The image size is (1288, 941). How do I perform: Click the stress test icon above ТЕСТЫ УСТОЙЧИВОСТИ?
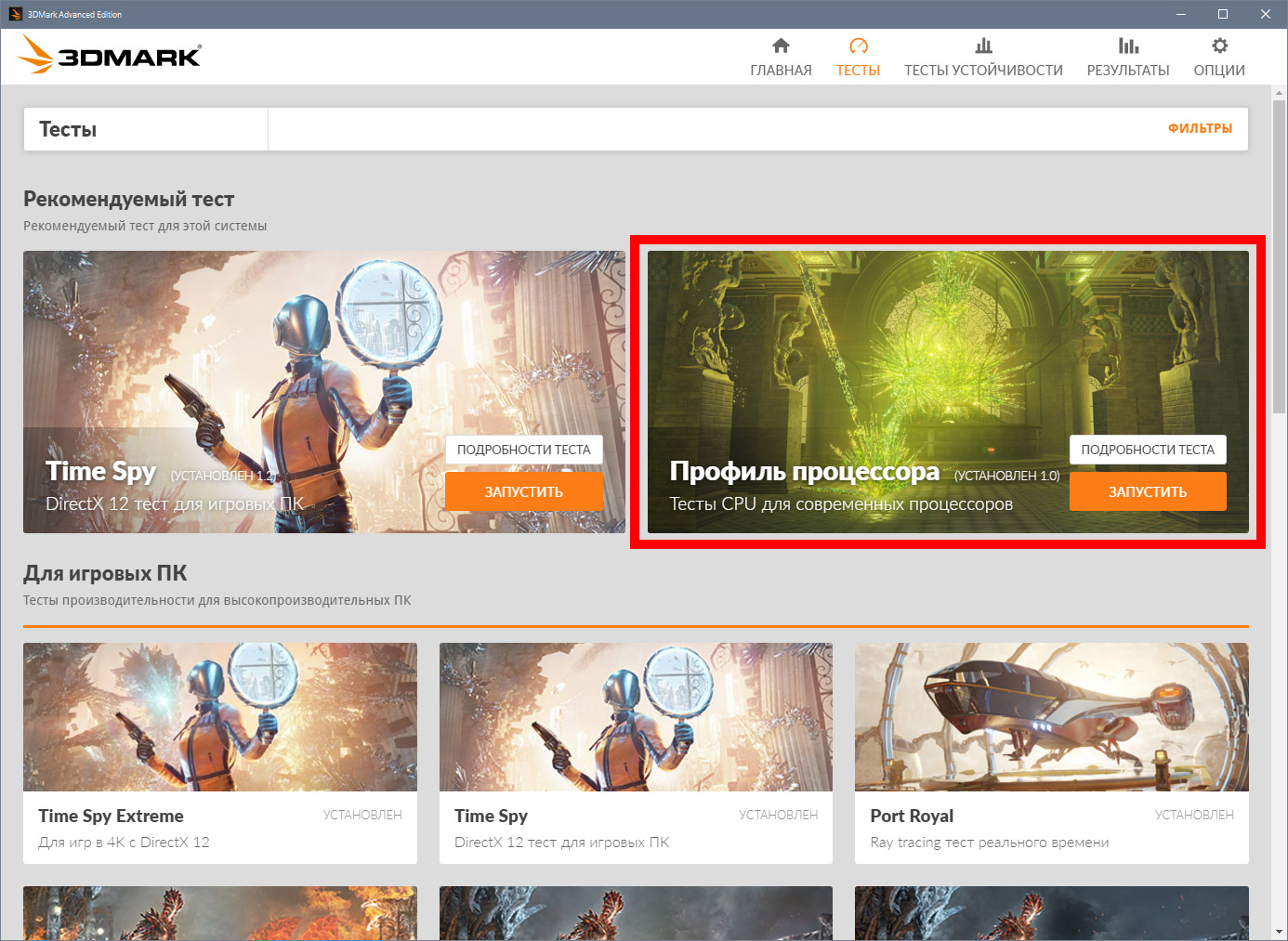coord(983,46)
